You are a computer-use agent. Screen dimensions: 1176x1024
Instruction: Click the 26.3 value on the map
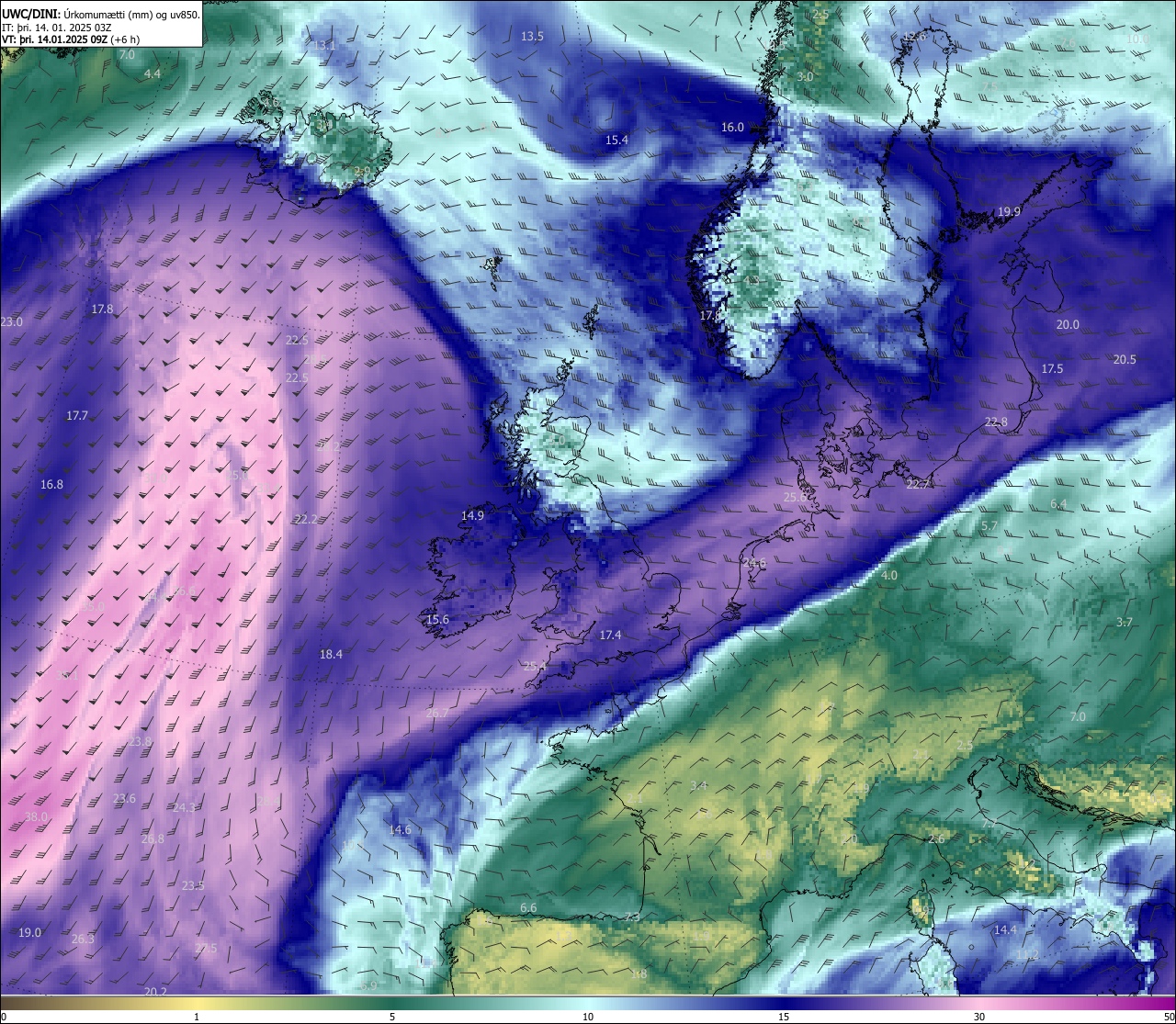[83, 940]
